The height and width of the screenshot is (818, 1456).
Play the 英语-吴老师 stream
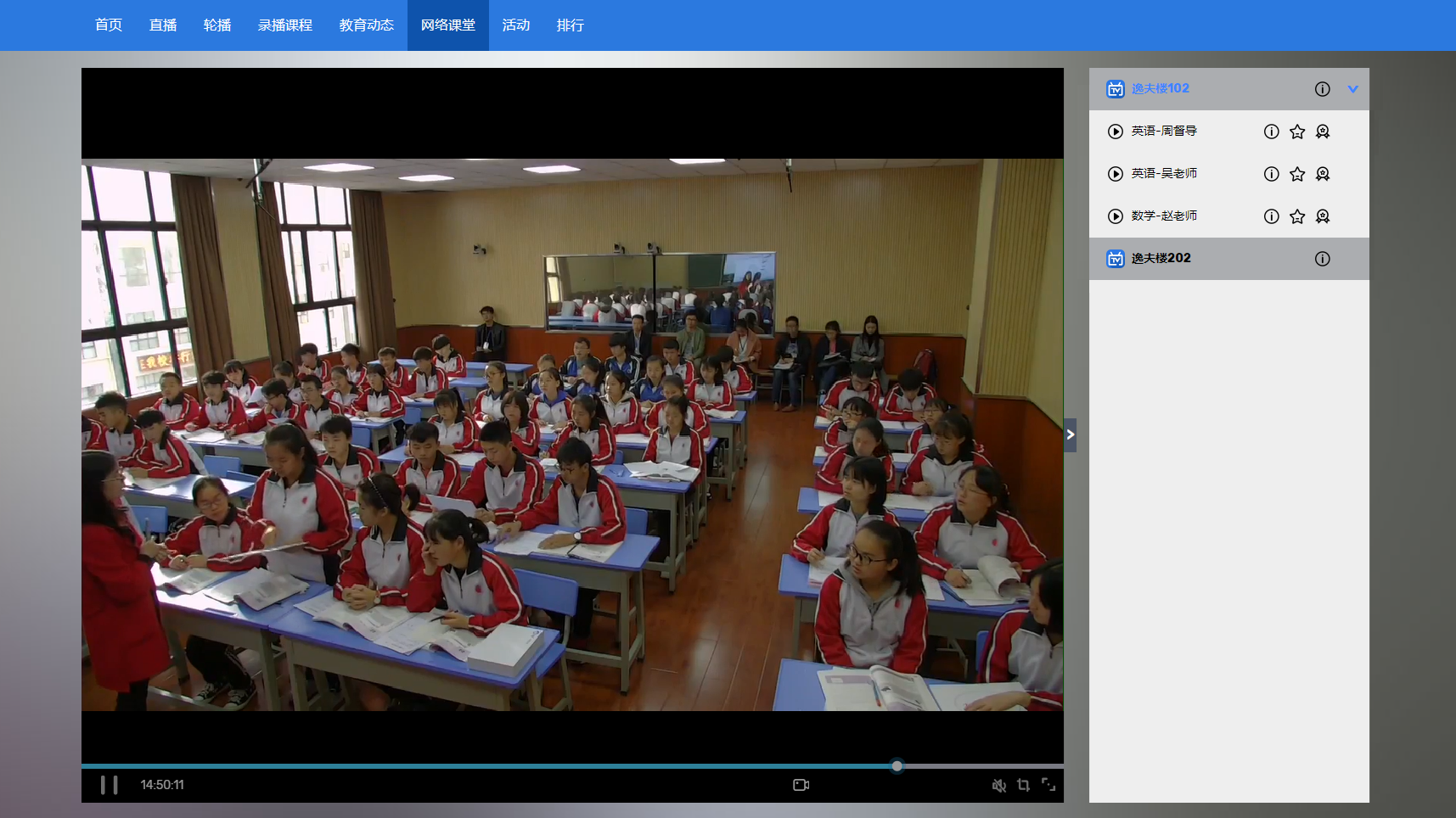1116,174
